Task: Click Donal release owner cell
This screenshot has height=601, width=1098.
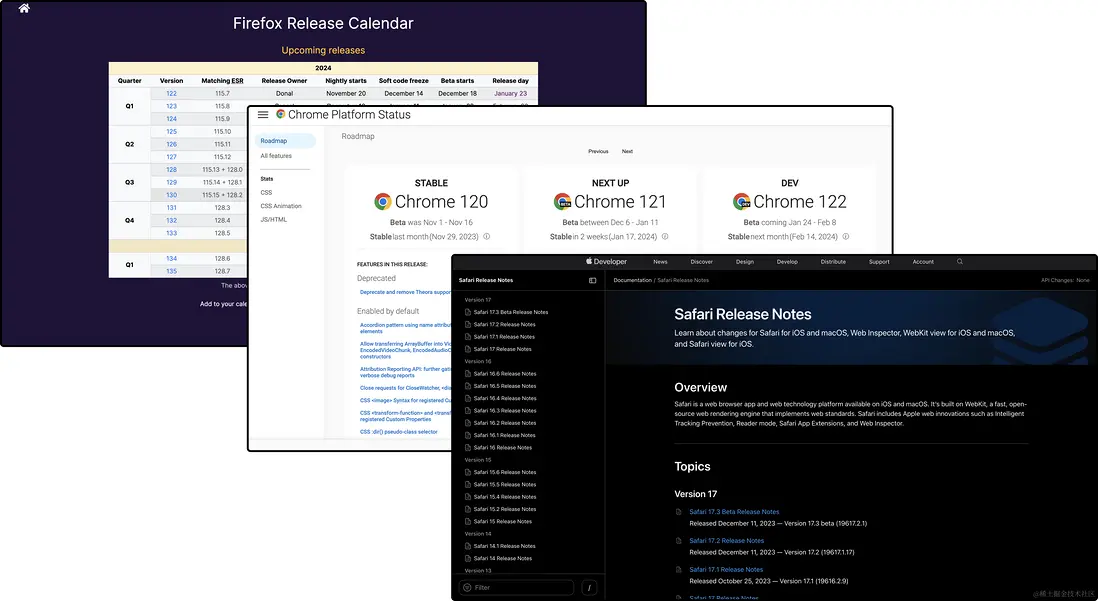Action: 284,93
